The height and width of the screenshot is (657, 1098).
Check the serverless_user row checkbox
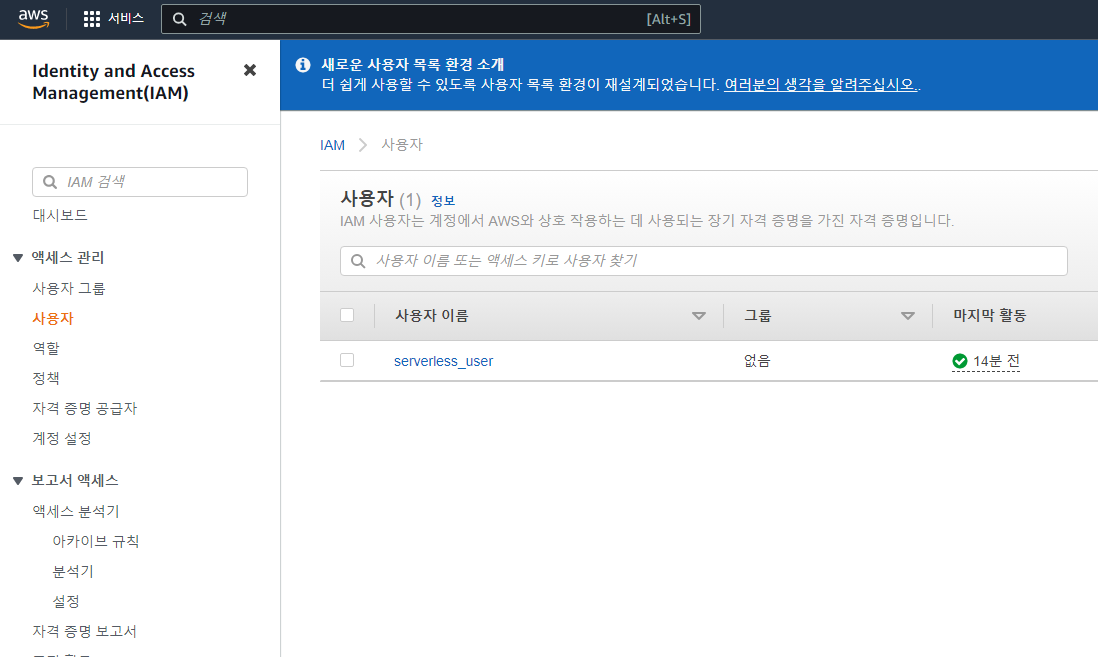coord(347,360)
